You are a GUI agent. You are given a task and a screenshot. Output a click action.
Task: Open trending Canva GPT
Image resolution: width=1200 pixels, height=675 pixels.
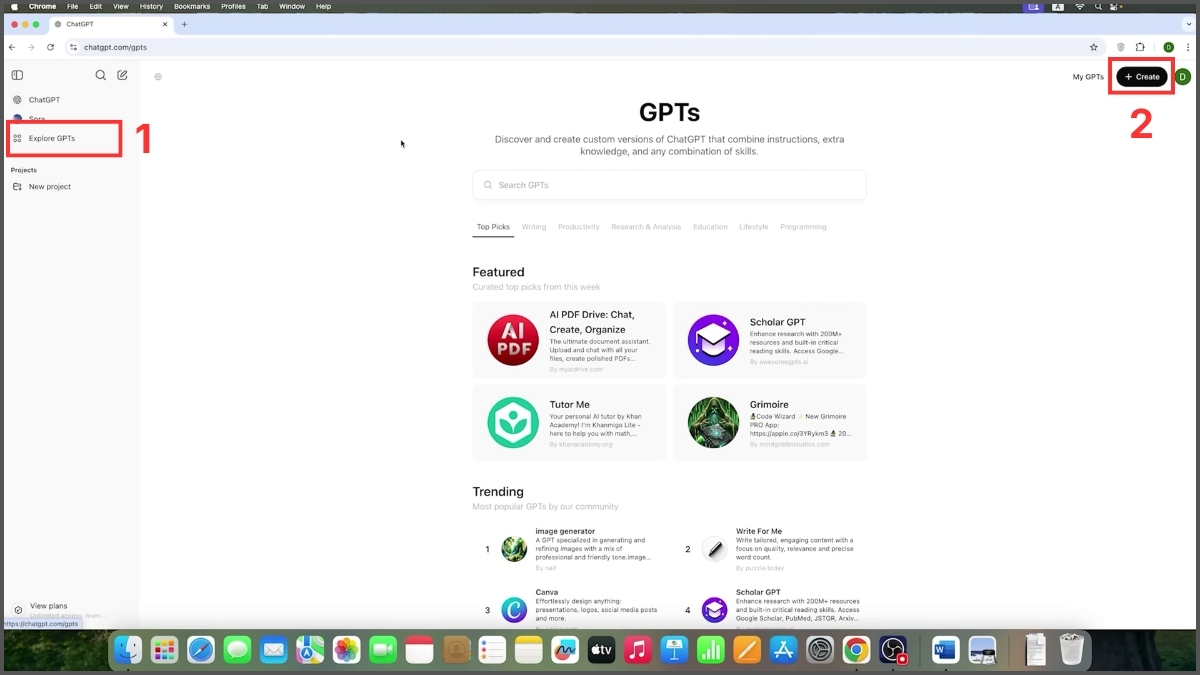pos(569,609)
